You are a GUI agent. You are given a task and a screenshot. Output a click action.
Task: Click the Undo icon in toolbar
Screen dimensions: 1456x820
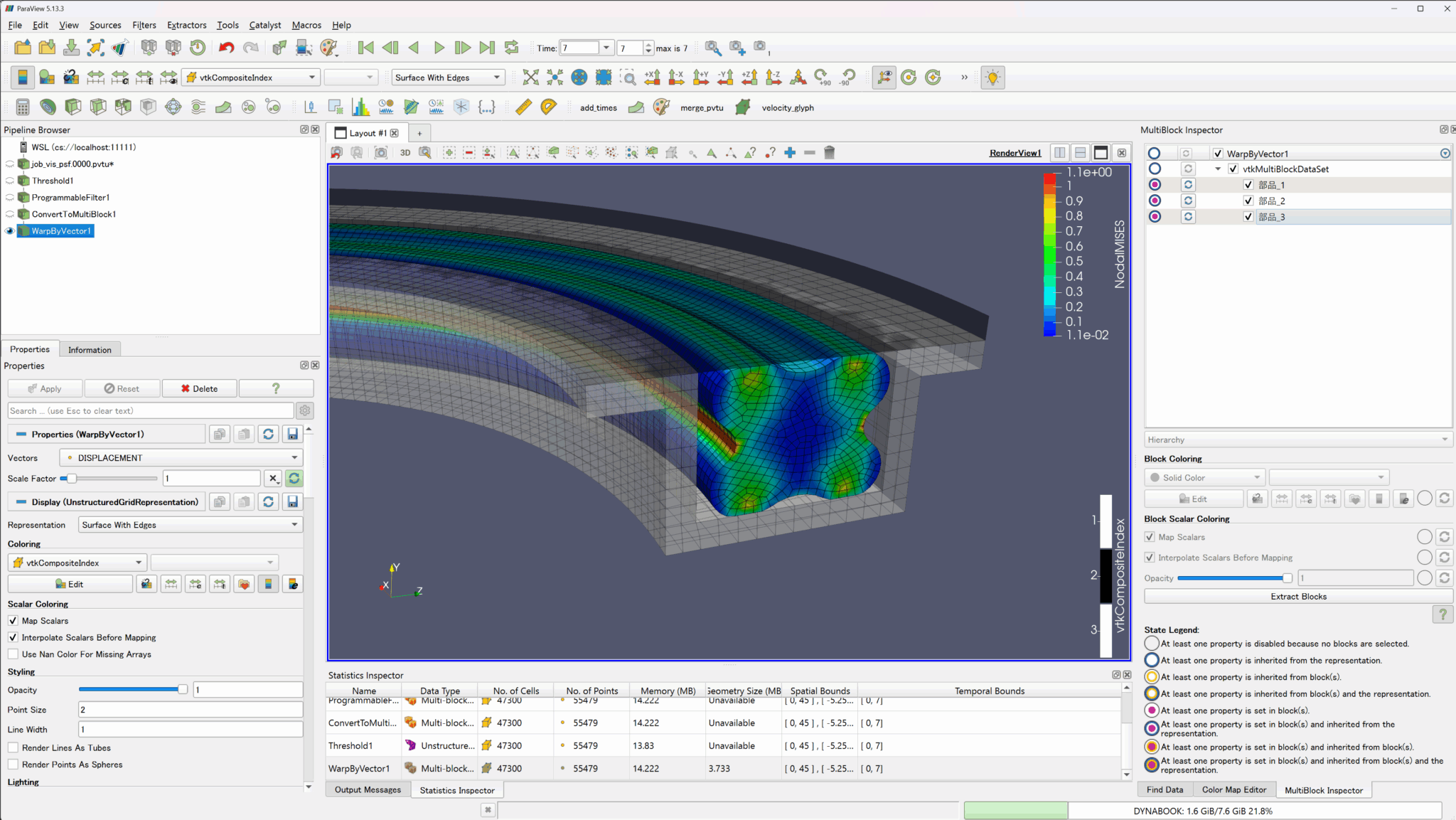(226, 48)
